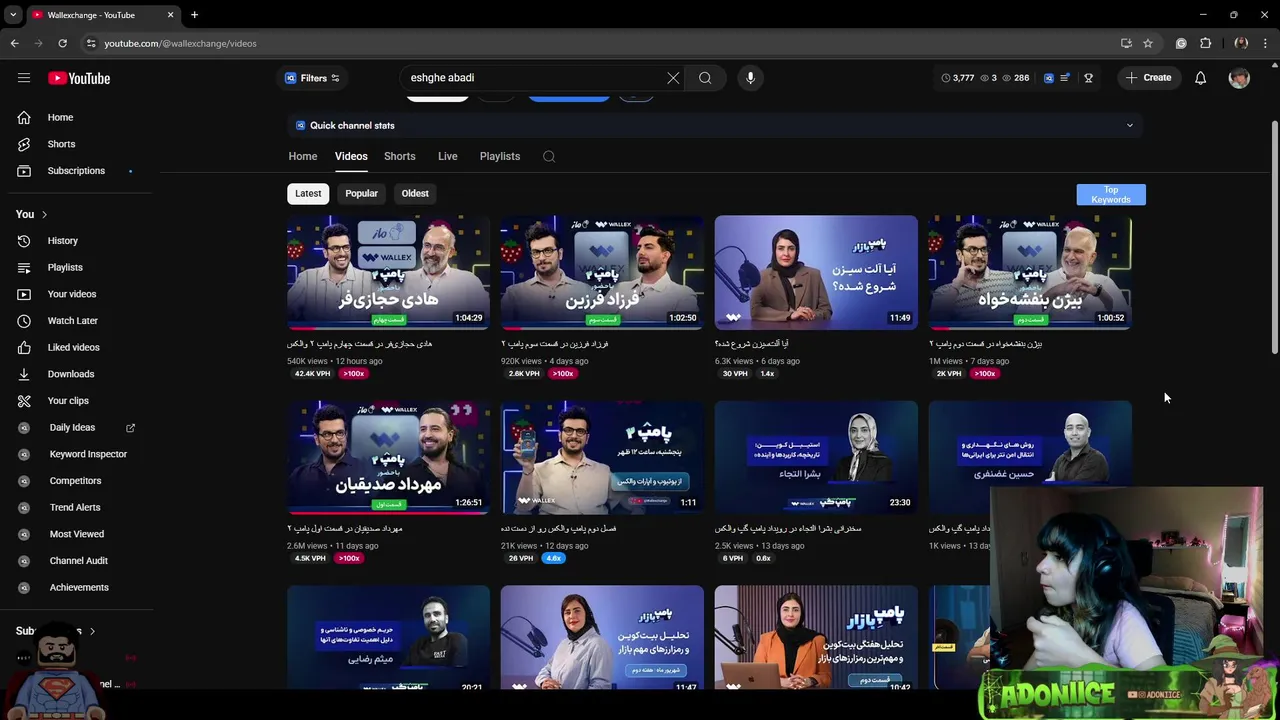Go to YouTube home via logo
1280x720 pixels.
[x=79, y=78]
